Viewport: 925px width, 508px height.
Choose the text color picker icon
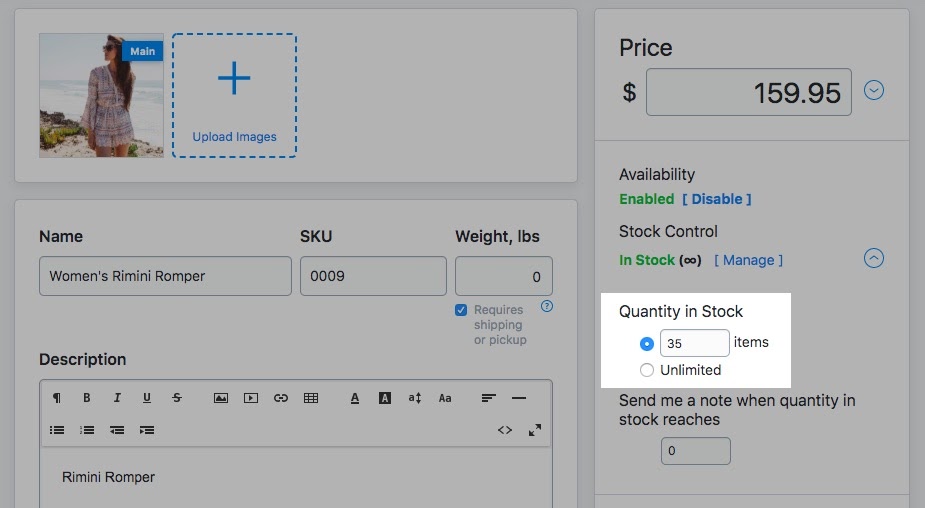(355, 398)
